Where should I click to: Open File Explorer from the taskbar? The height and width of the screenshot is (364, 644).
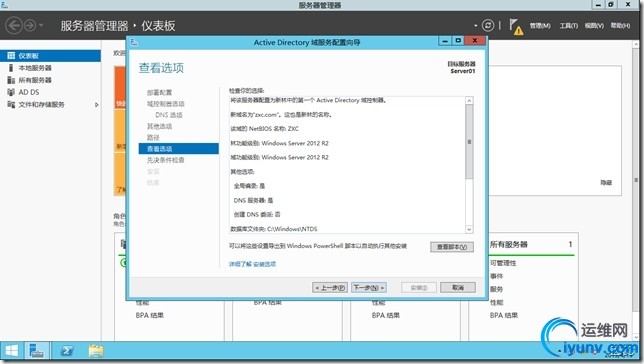(x=96, y=351)
